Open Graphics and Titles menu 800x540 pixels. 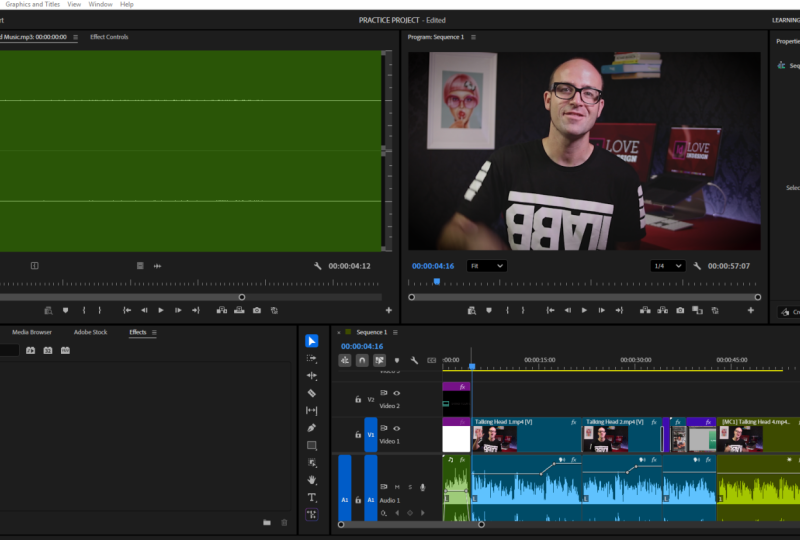32,4
